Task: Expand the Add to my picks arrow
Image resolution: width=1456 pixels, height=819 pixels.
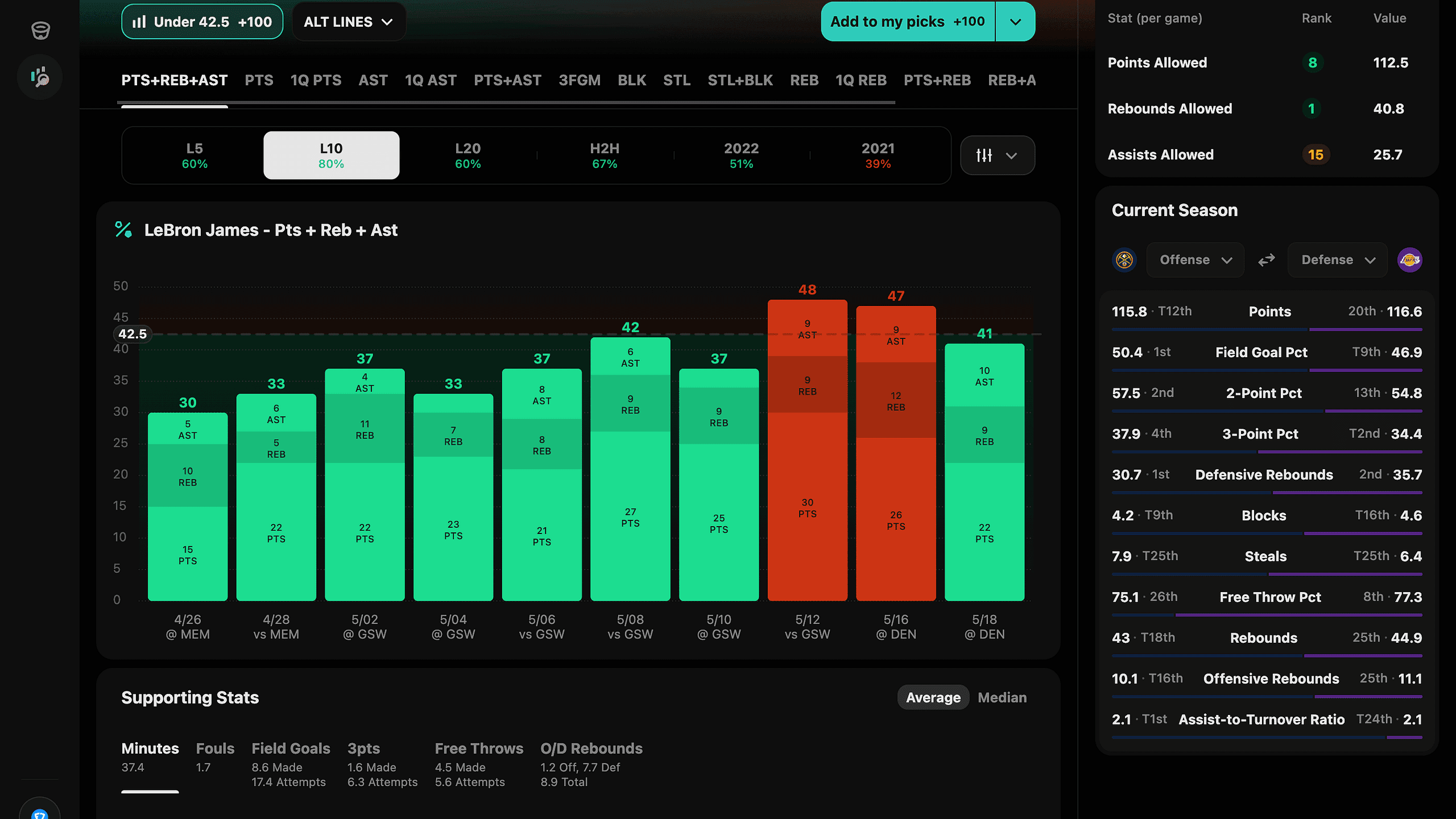Action: tap(1016, 22)
